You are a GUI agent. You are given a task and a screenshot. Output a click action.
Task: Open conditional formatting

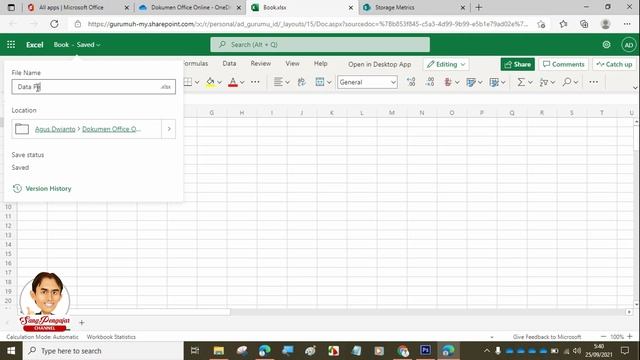pos(448,82)
